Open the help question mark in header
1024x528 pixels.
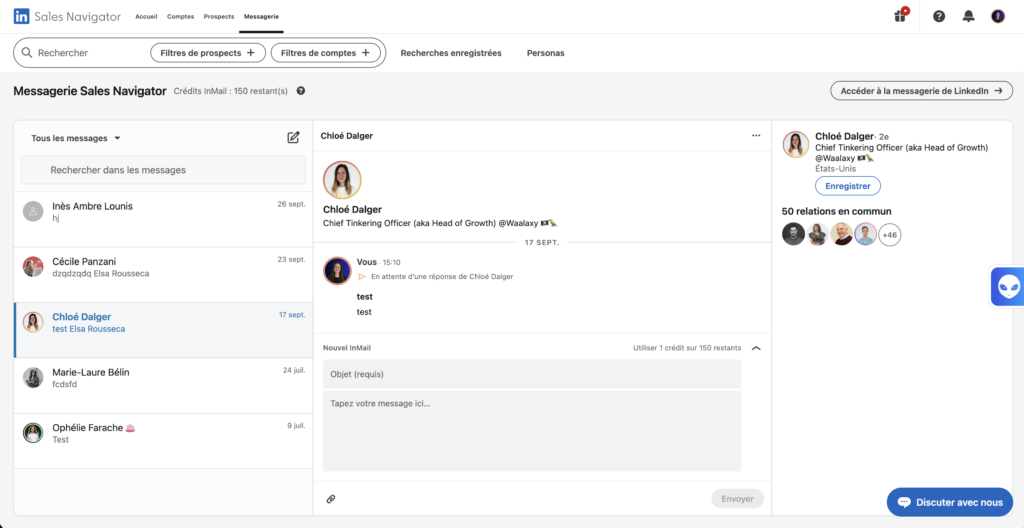(x=939, y=16)
